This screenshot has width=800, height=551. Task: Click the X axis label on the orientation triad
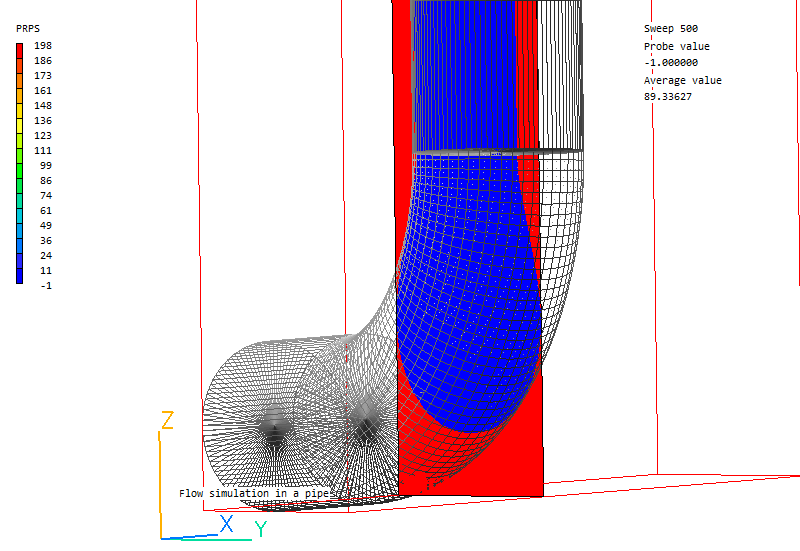tap(227, 523)
